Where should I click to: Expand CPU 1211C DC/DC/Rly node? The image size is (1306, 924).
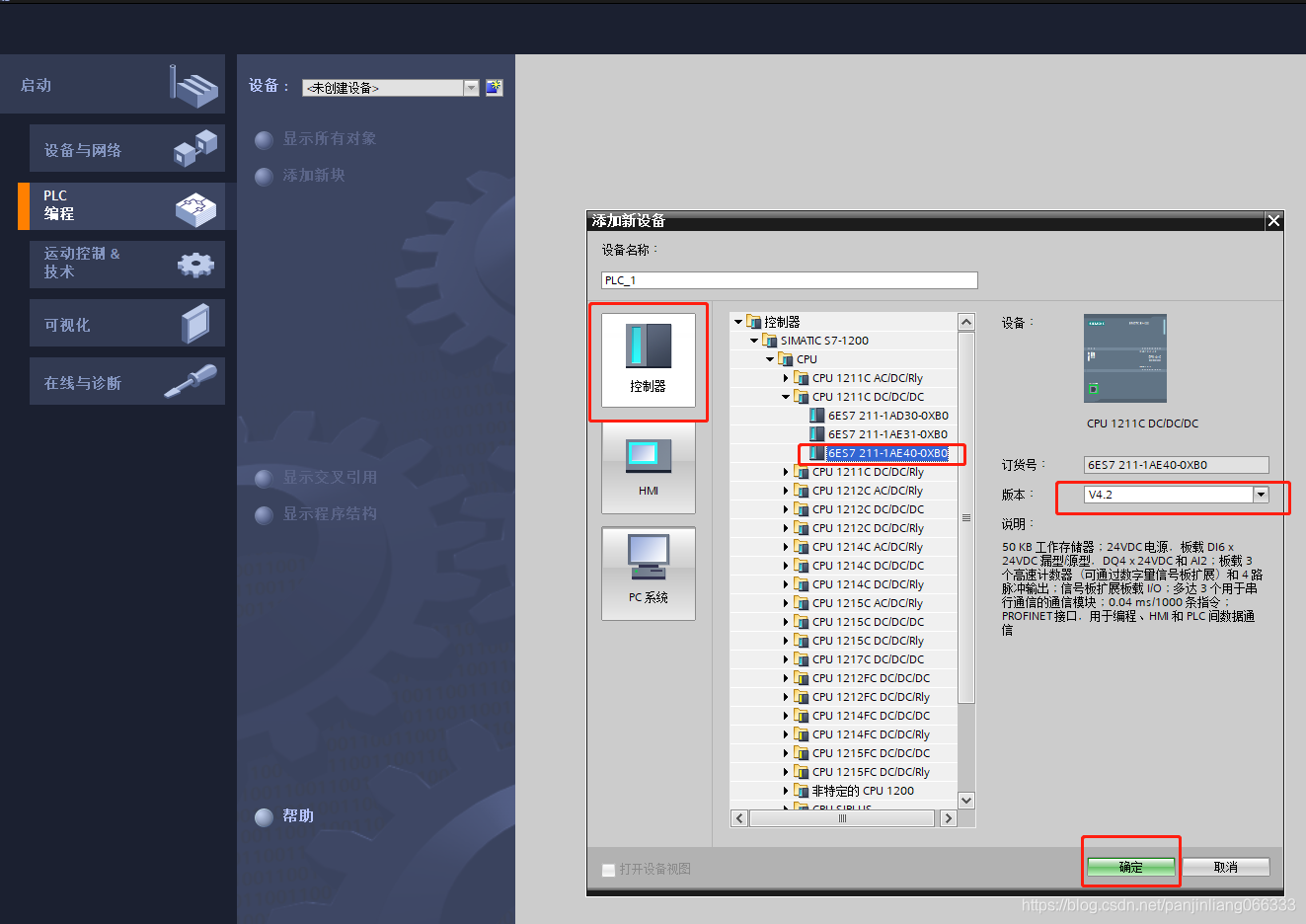(786, 472)
